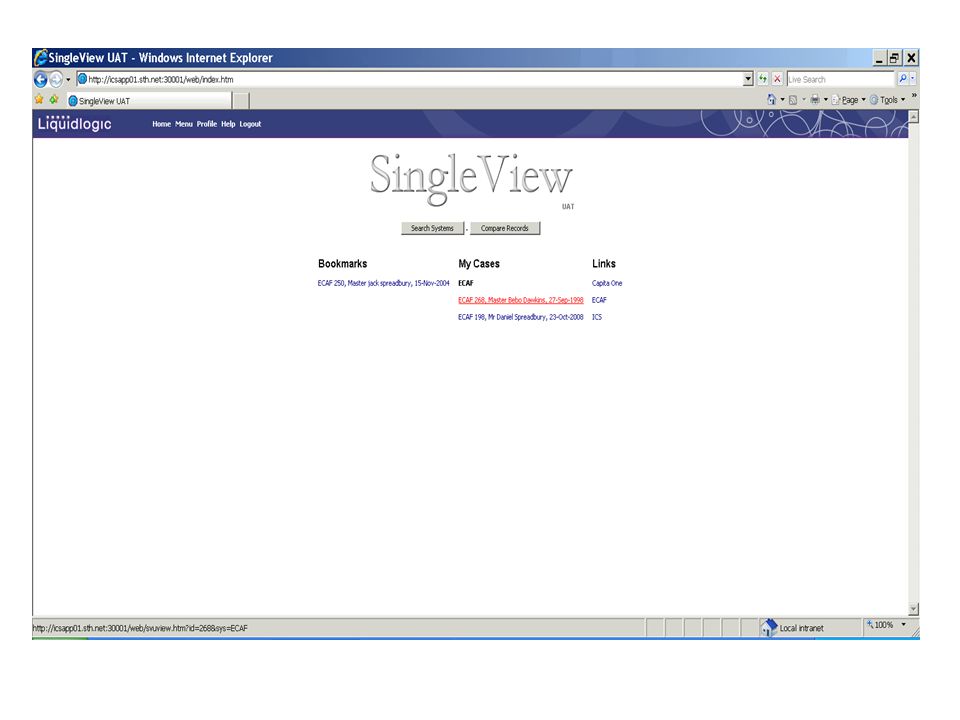Open the RSS feeds icon
Screen dimensions: 960x720
coord(793,100)
